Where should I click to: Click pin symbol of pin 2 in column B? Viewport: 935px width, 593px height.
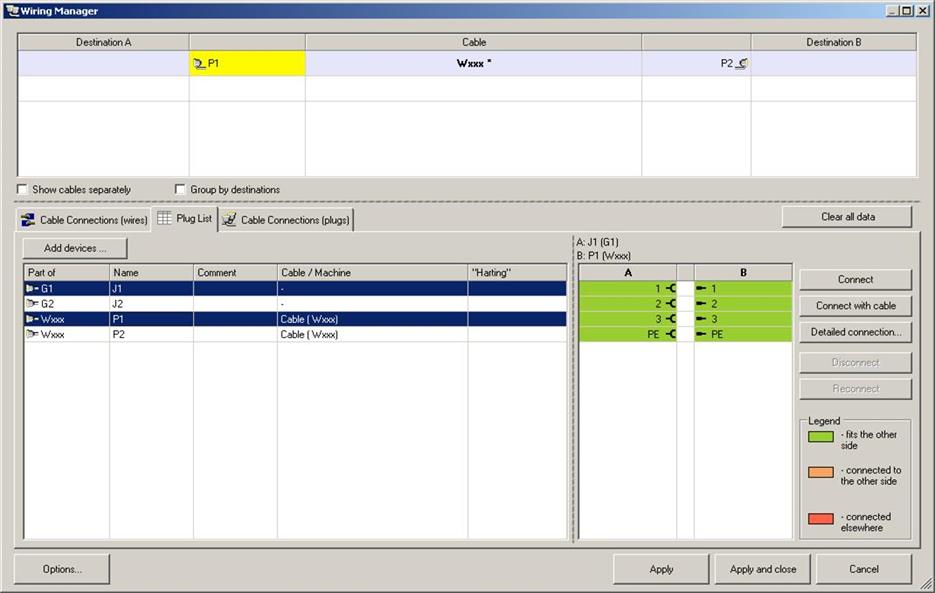pos(701,304)
